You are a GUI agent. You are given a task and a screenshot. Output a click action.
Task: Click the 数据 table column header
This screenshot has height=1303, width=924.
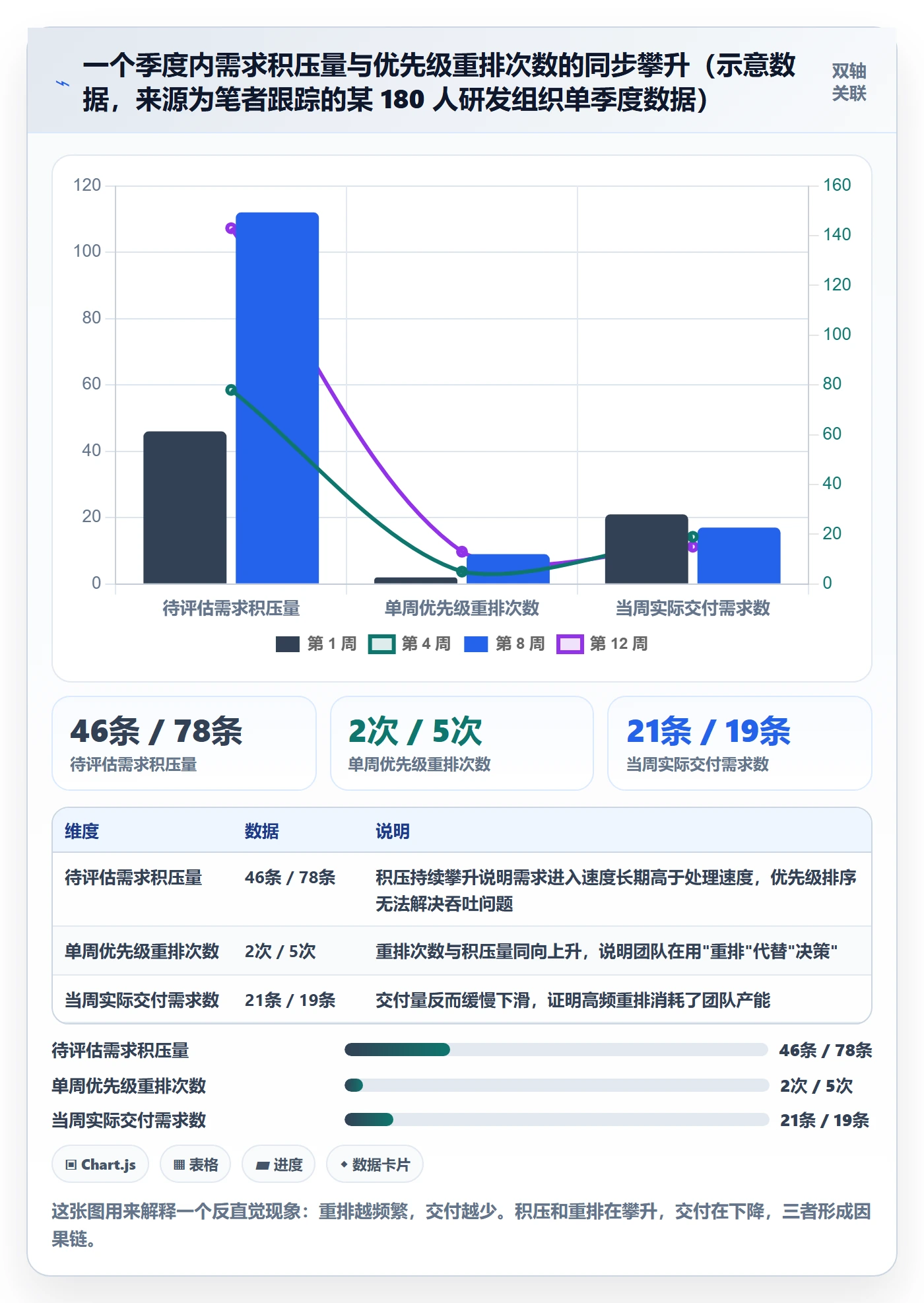click(x=262, y=831)
